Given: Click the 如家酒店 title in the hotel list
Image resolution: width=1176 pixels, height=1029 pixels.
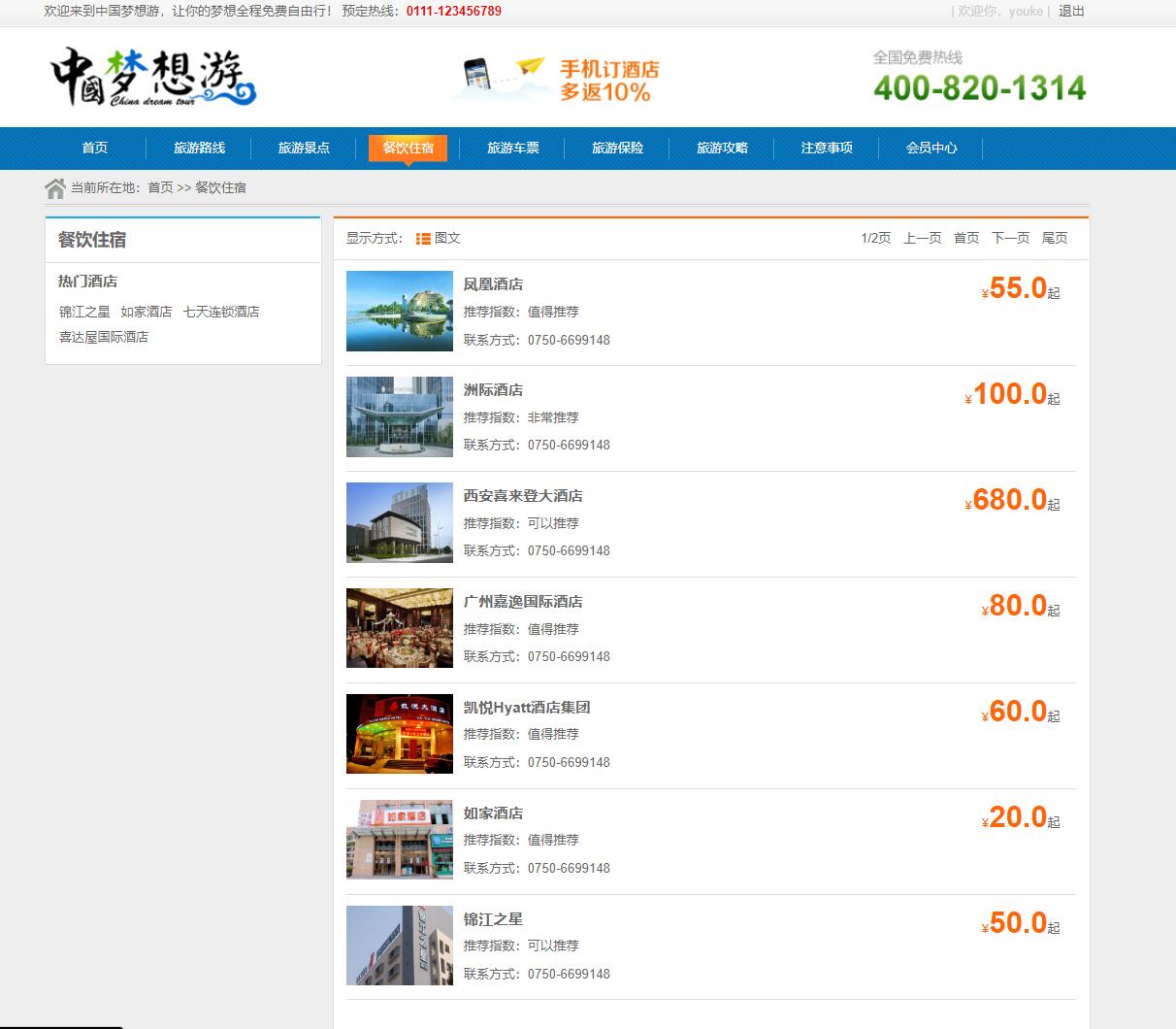Looking at the screenshot, I should click(493, 813).
